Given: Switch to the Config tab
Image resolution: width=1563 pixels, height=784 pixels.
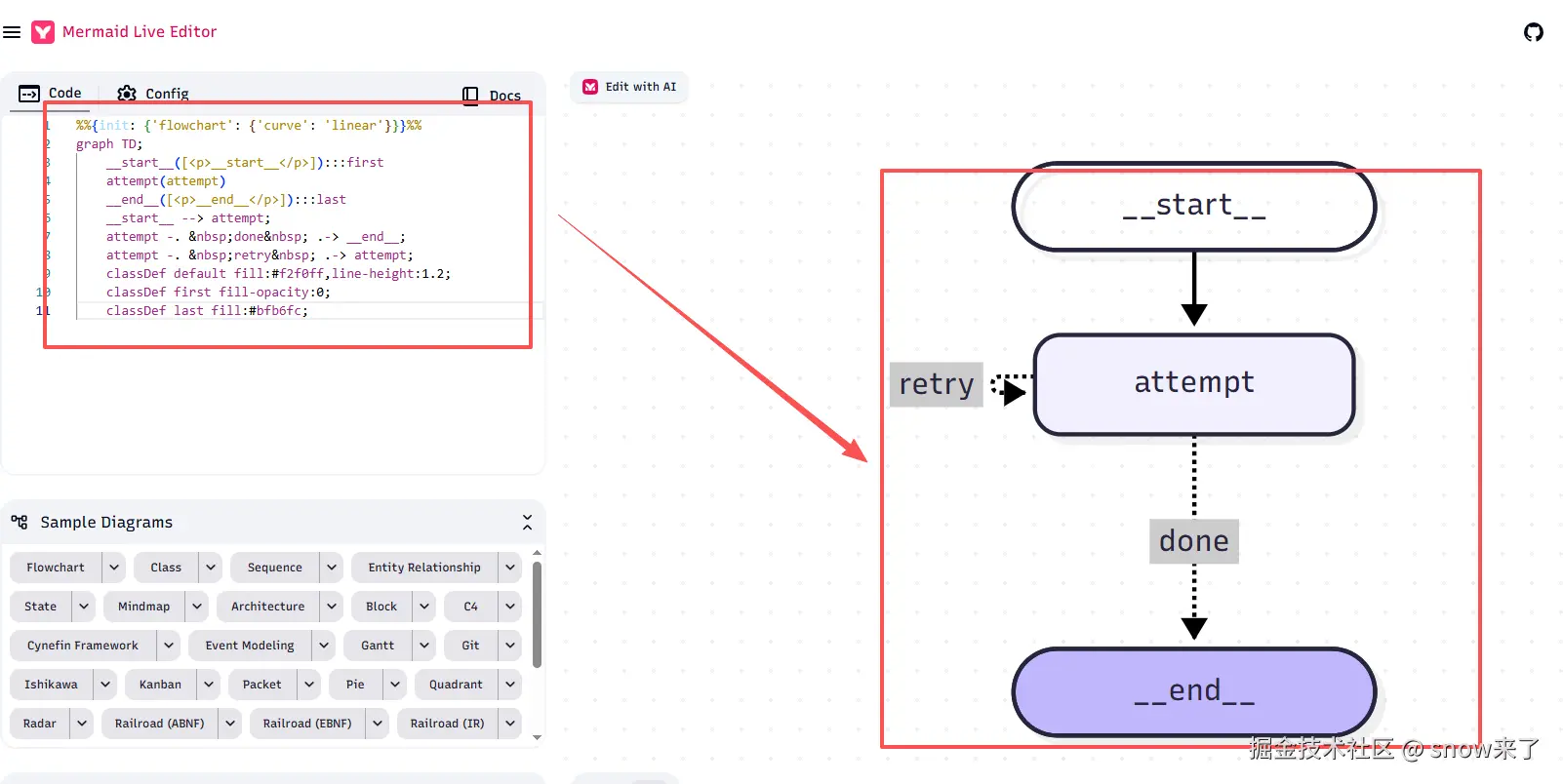Looking at the screenshot, I should 153,94.
